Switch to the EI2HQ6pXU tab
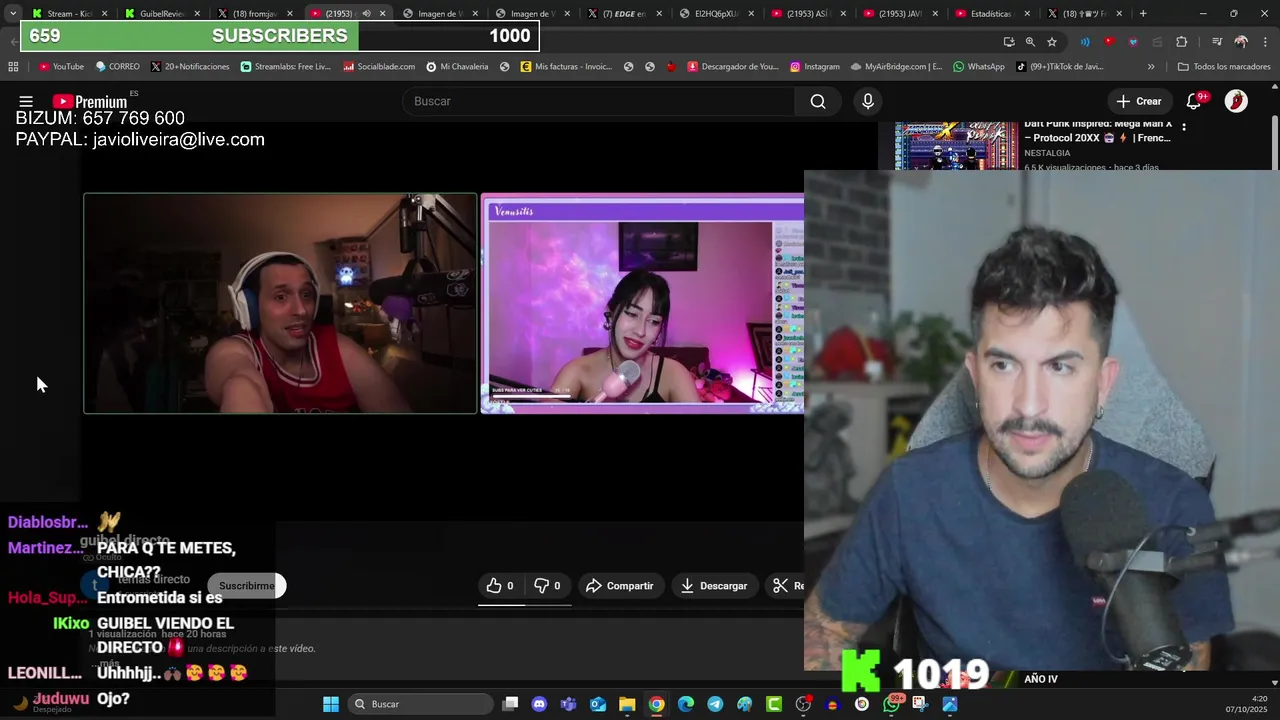 click(714, 14)
